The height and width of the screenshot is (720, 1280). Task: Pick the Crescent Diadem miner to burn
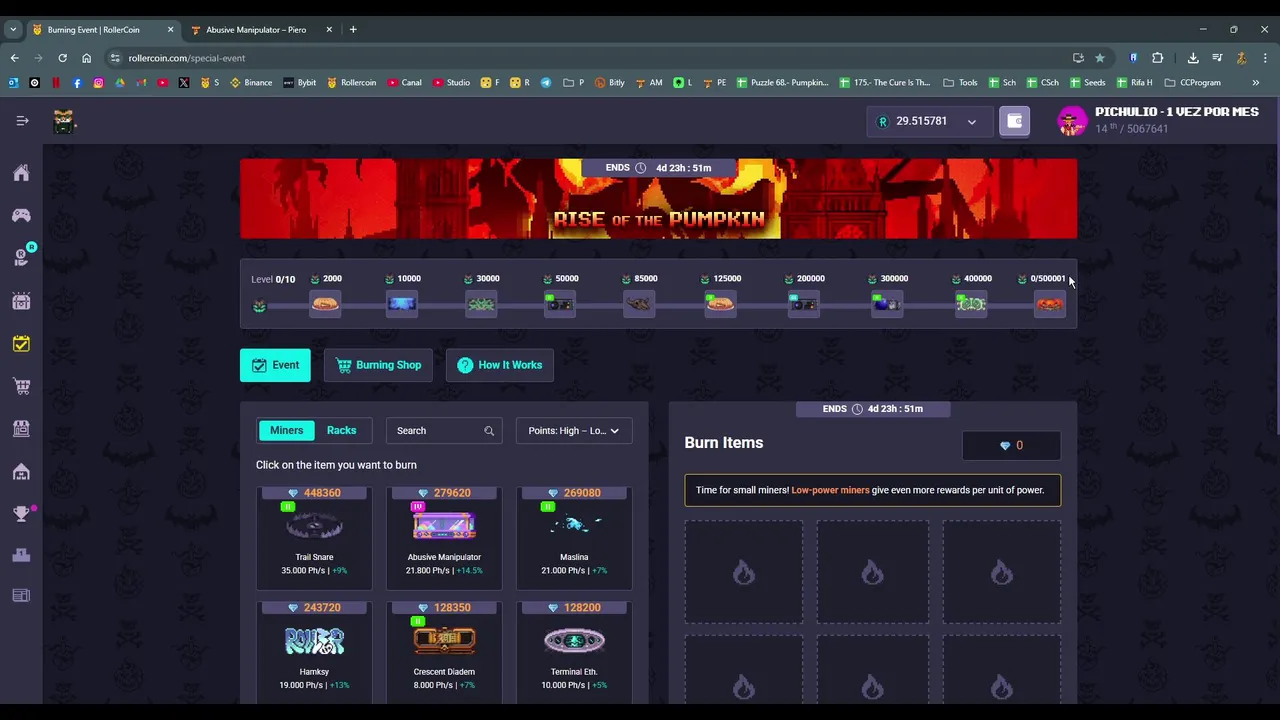coord(444,650)
